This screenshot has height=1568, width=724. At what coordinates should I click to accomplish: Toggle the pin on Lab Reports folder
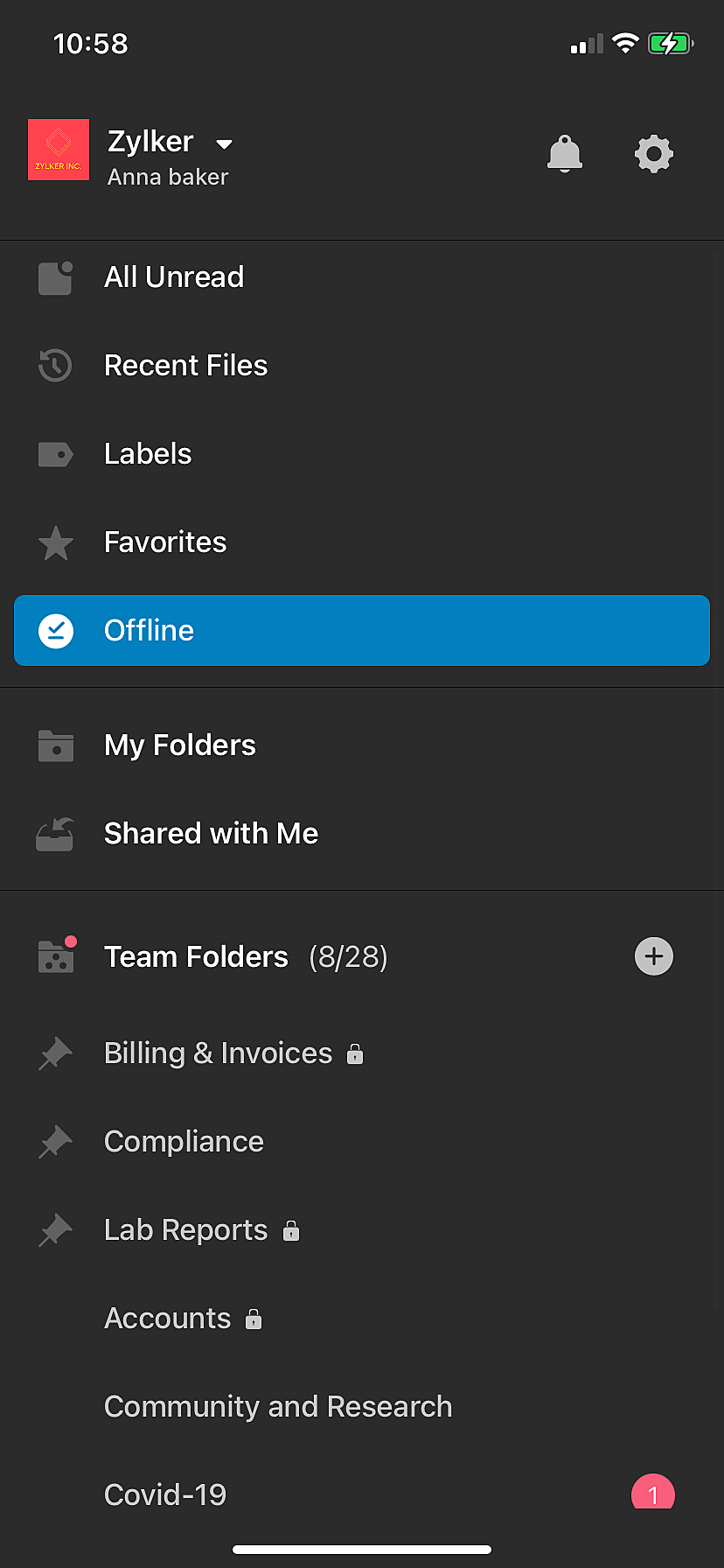coord(55,1230)
